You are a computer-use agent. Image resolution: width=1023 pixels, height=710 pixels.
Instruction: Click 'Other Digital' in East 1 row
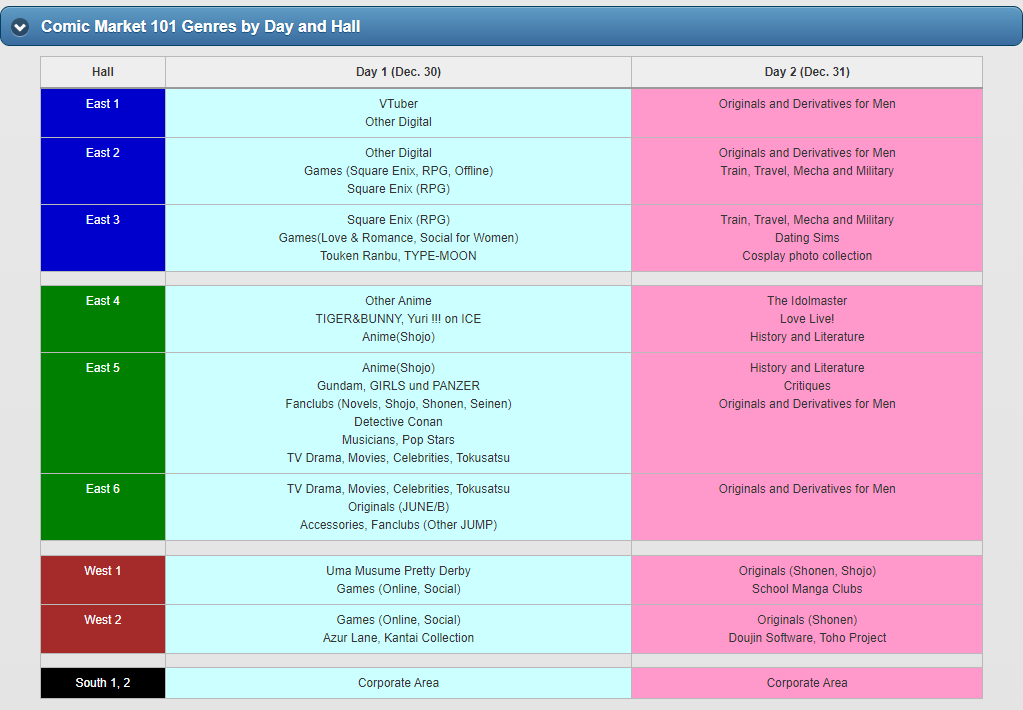398,122
